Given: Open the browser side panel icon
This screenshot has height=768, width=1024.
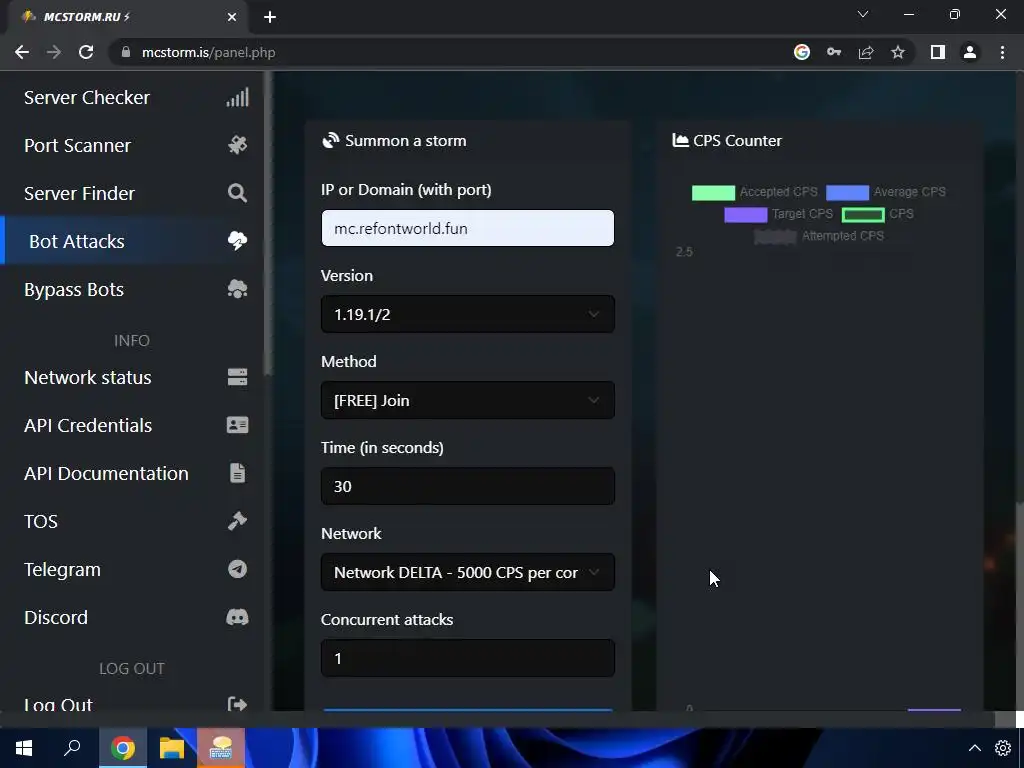Looking at the screenshot, I should (x=938, y=52).
